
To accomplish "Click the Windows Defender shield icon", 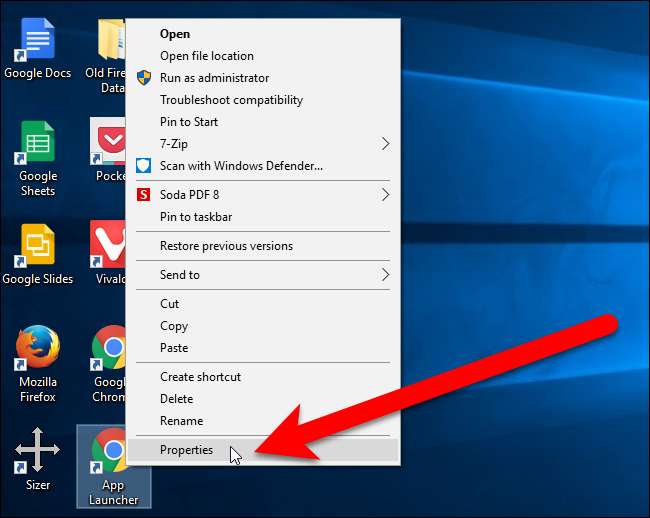I will pos(143,166).
